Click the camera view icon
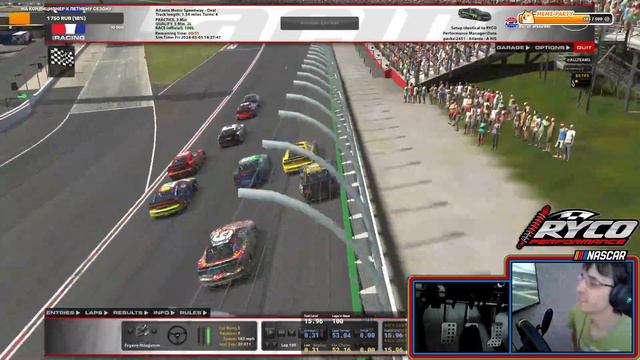Screen dimensions: 640x360 142,330
